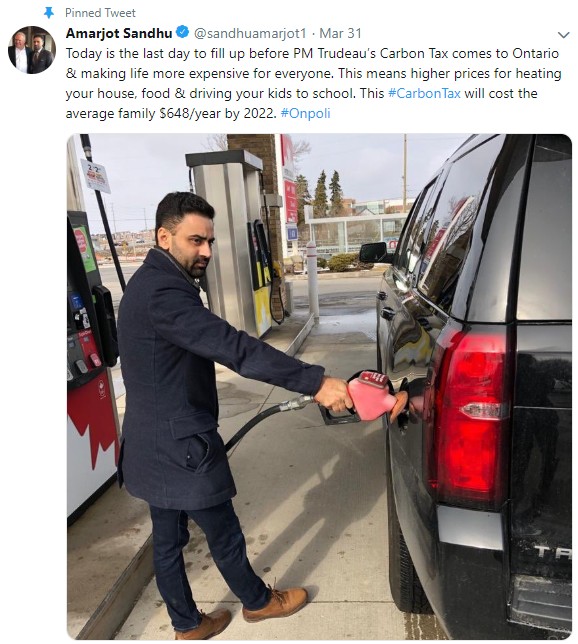Open the Mar 31 timestamp permalink
Image resolution: width=578 pixels, height=644 pixels.
(340, 33)
